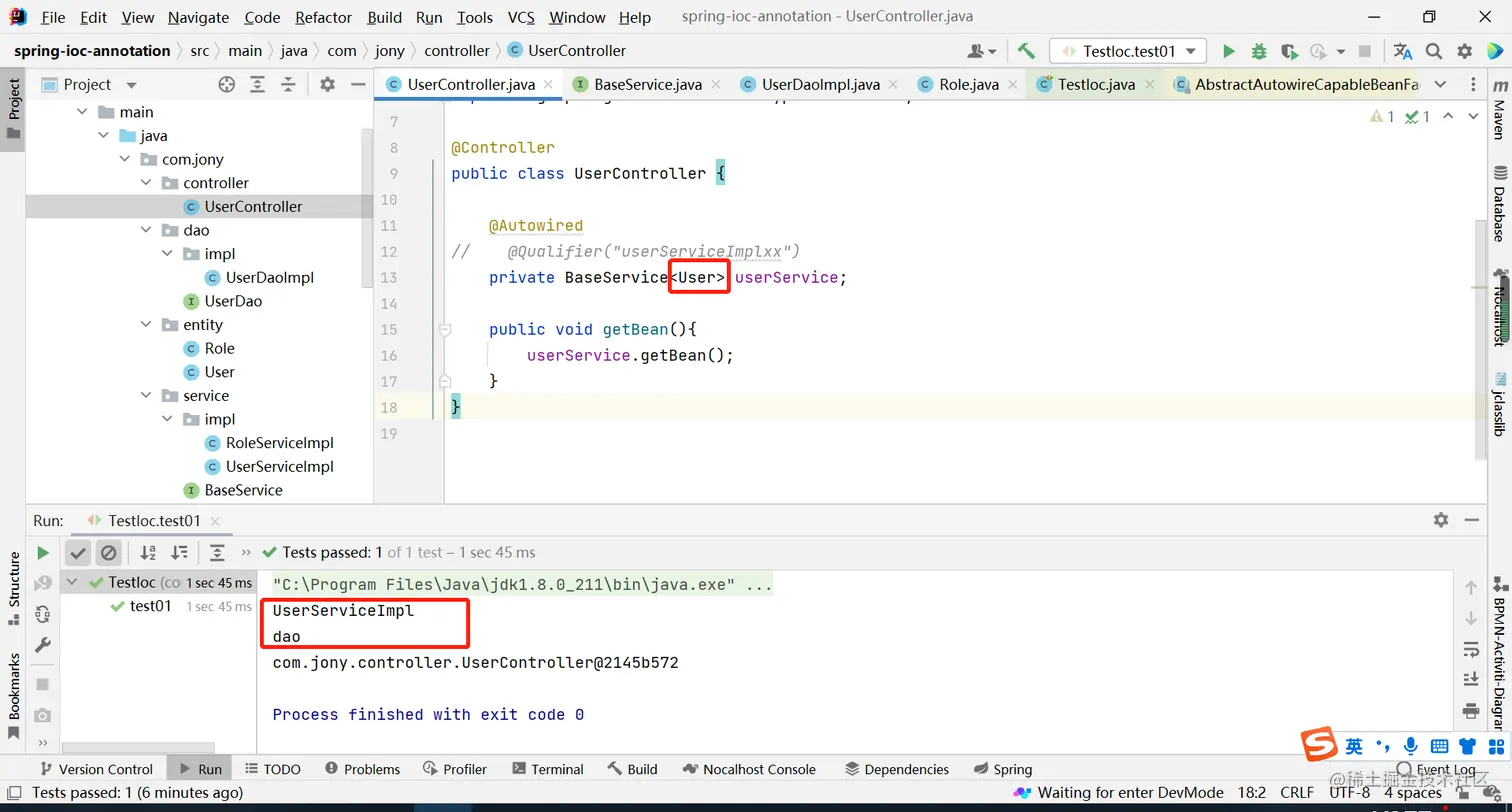The width and height of the screenshot is (1512, 812).
Task: Start debugging with the green bug icon
Action: (1259, 51)
